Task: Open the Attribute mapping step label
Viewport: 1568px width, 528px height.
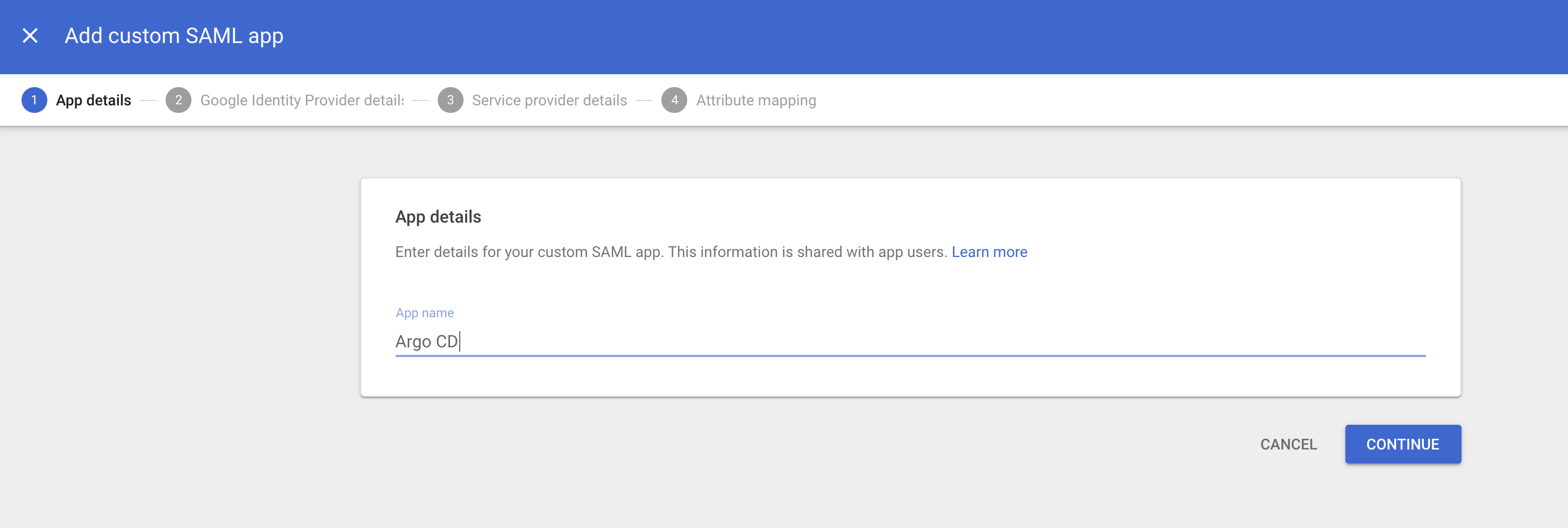Action: (x=756, y=101)
